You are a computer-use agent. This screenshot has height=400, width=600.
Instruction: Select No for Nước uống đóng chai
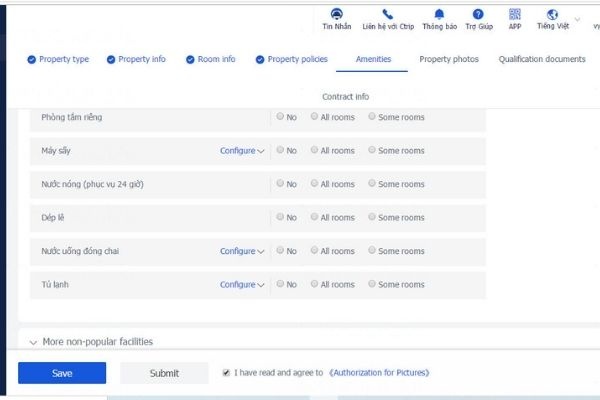click(280, 250)
